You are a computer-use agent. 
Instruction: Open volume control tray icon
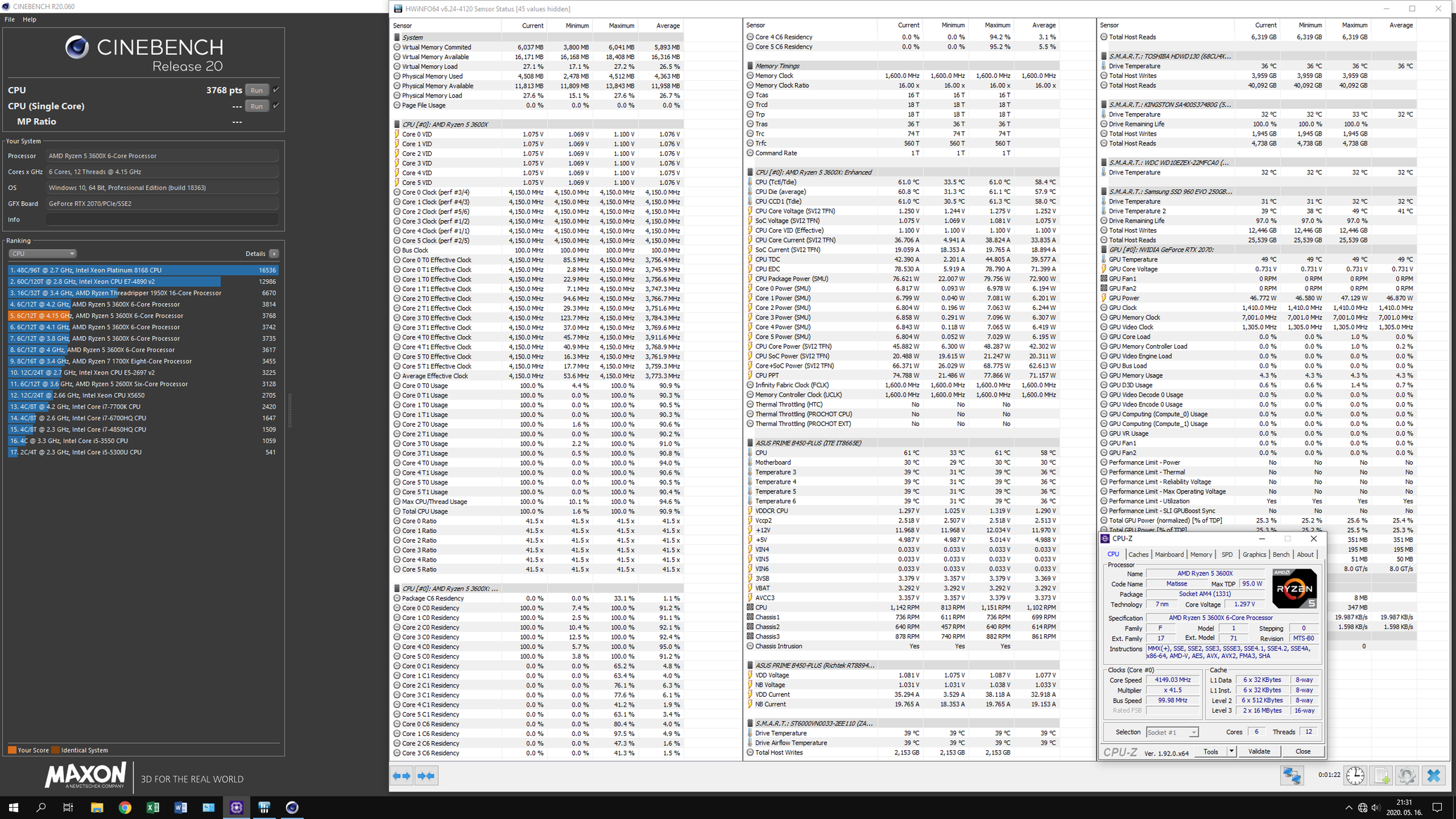(x=1376, y=807)
